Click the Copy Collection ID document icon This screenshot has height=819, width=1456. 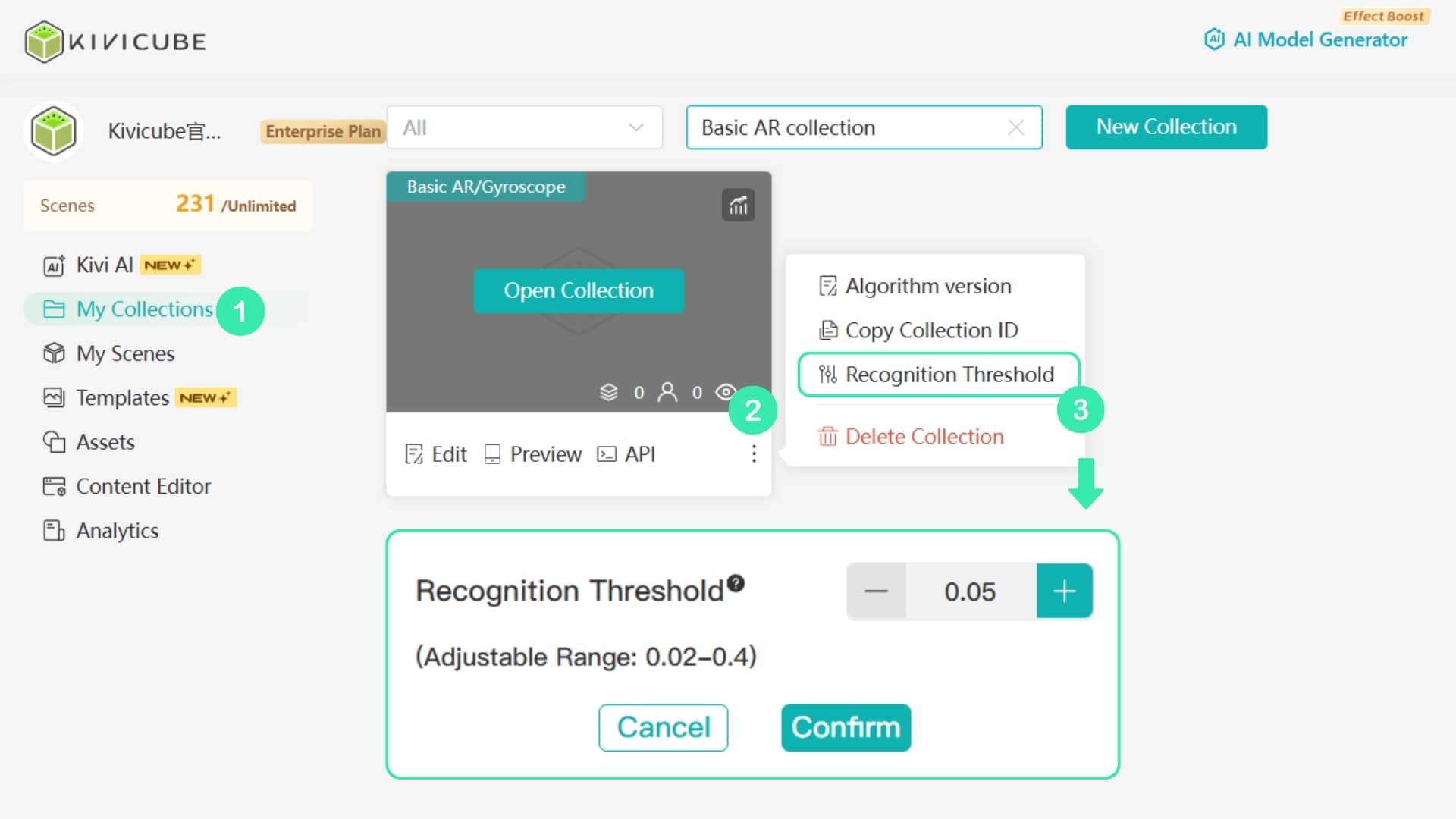827,331
